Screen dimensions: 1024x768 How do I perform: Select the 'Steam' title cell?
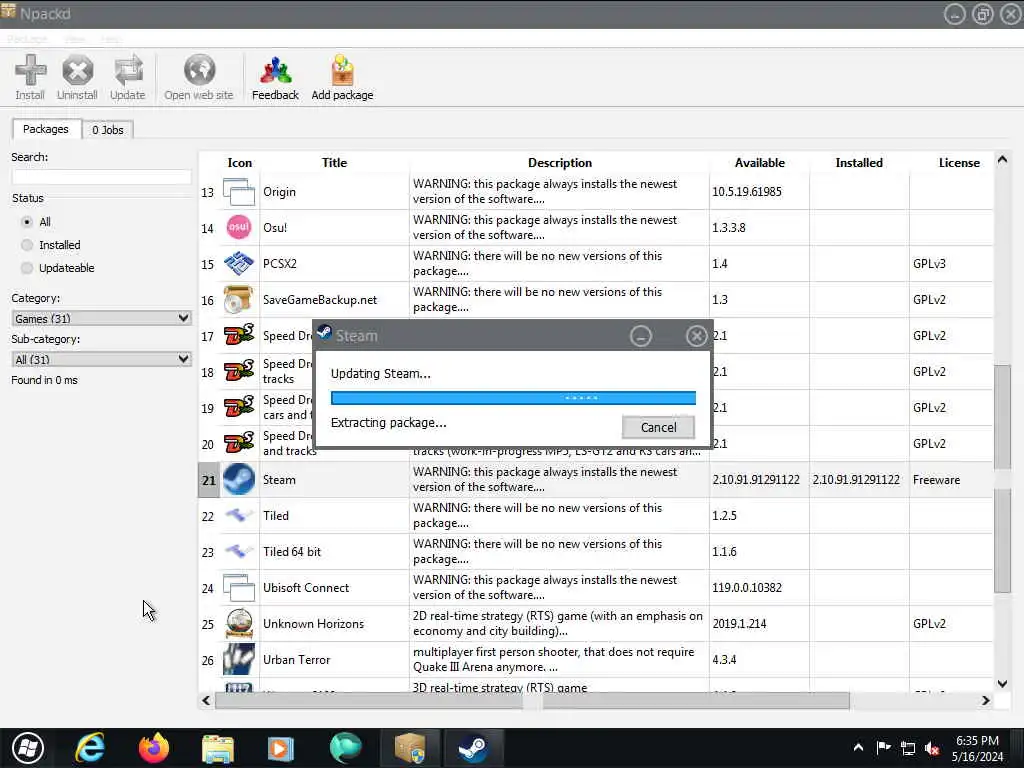click(x=334, y=480)
